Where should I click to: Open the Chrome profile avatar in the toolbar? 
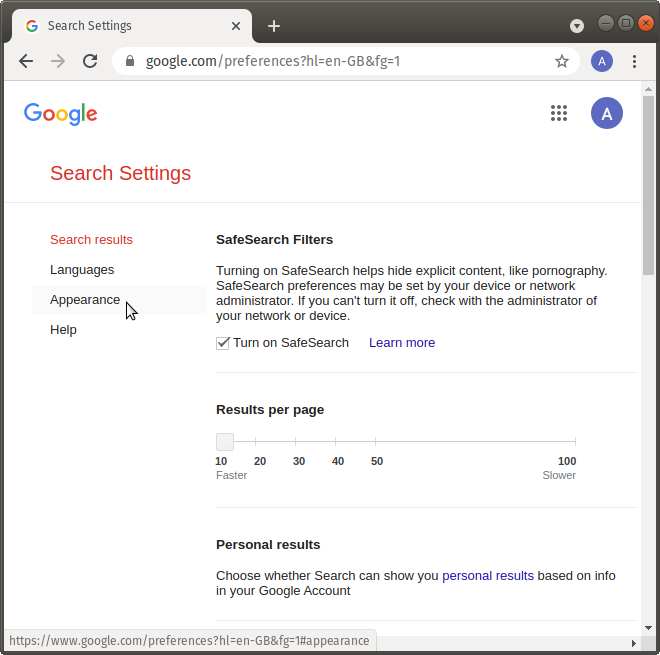click(x=602, y=61)
